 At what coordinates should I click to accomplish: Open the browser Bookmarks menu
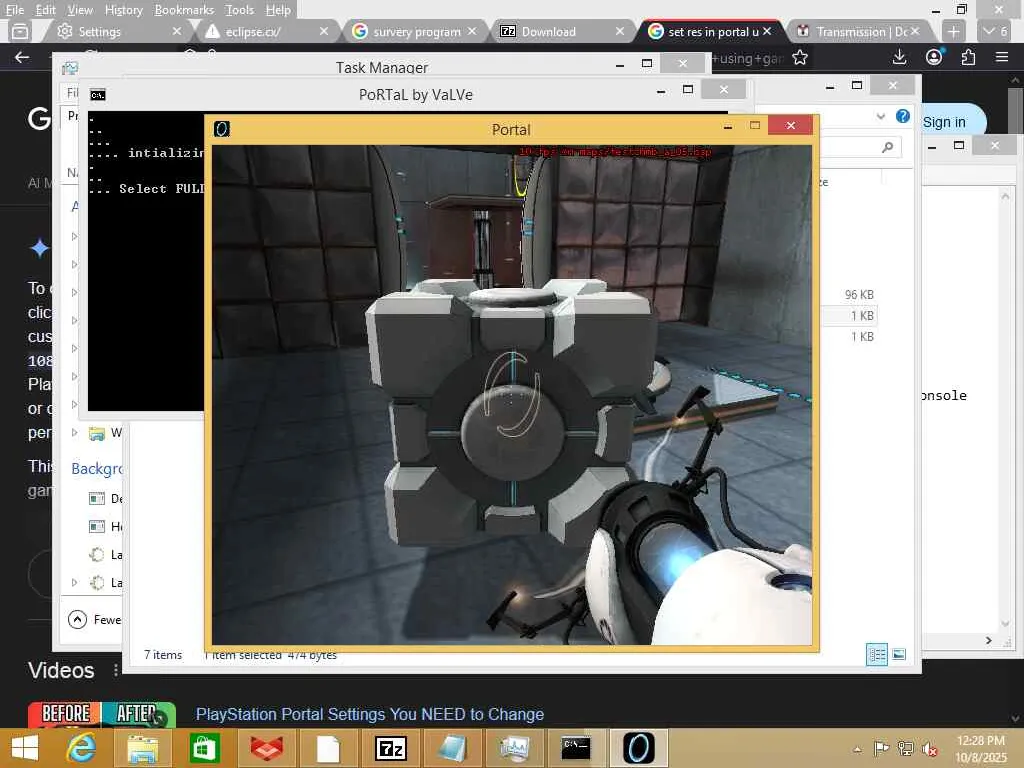click(x=184, y=10)
